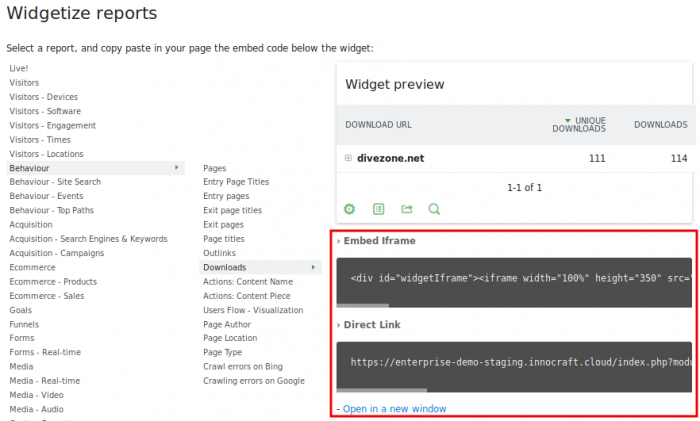Screen dimensions: 700x421
Task: Select the Downloads report item
Action: [x=224, y=267]
